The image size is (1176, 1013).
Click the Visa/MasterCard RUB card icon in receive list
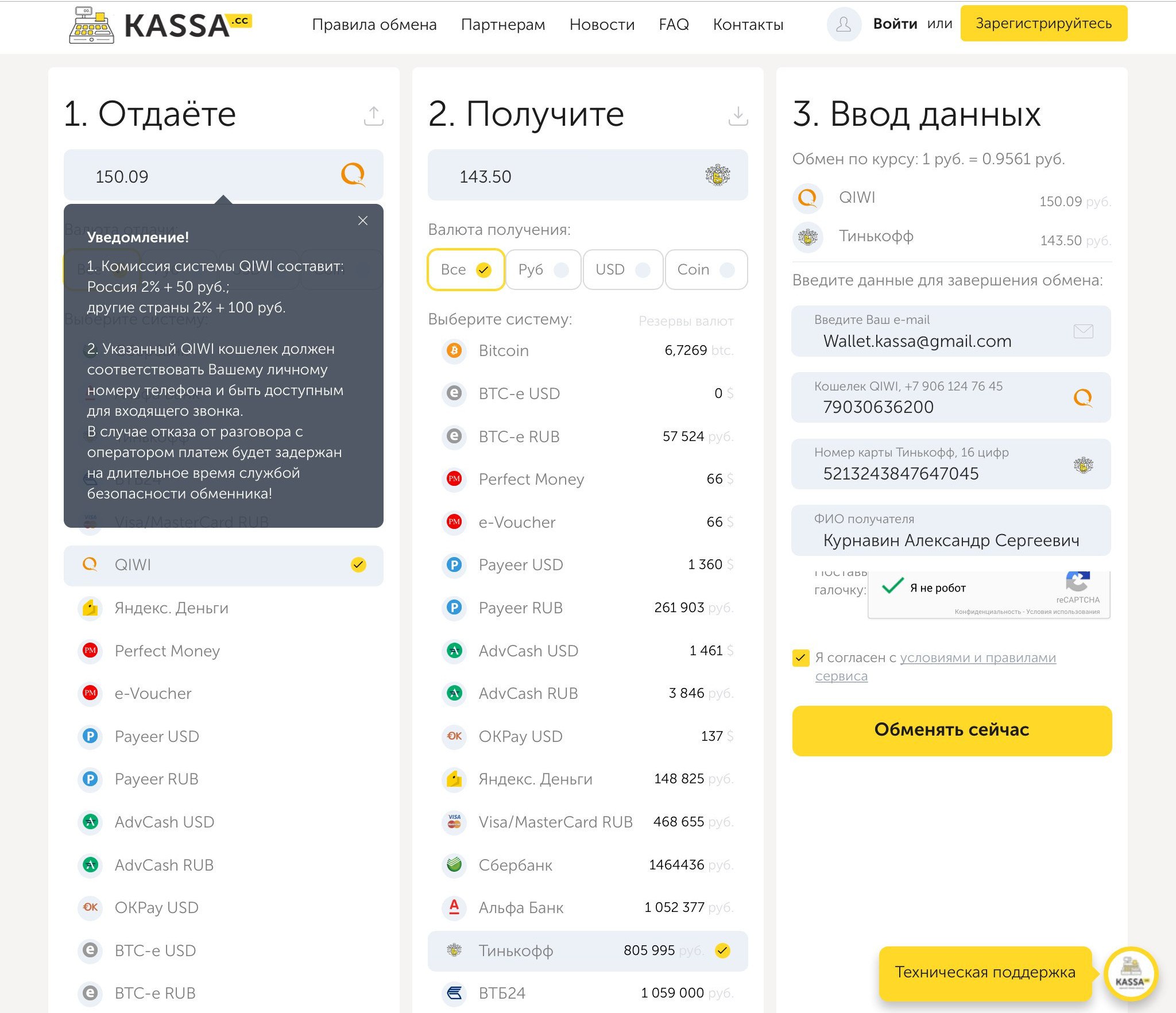[x=454, y=822]
